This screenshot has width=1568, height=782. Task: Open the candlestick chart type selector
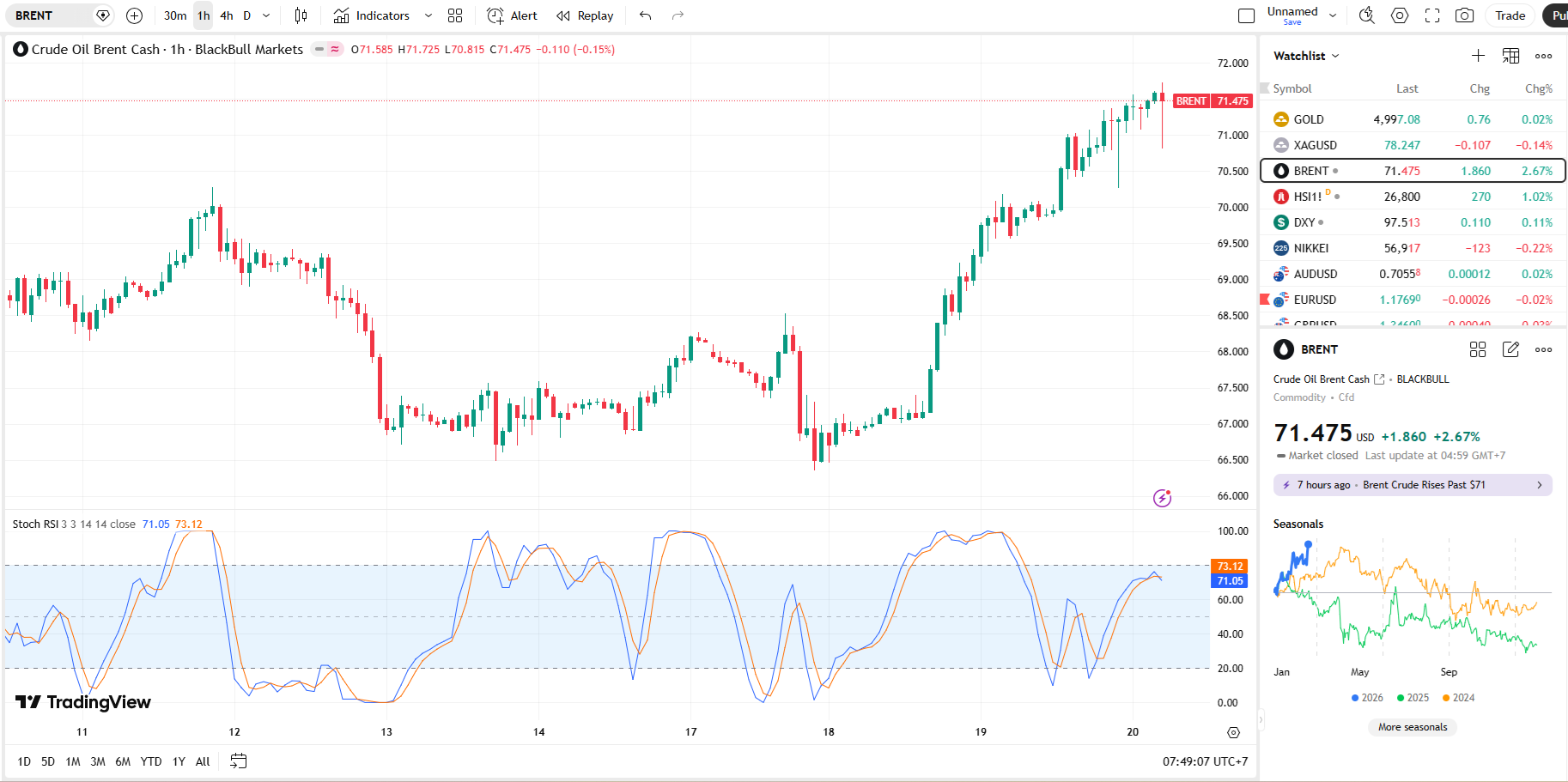301,15
